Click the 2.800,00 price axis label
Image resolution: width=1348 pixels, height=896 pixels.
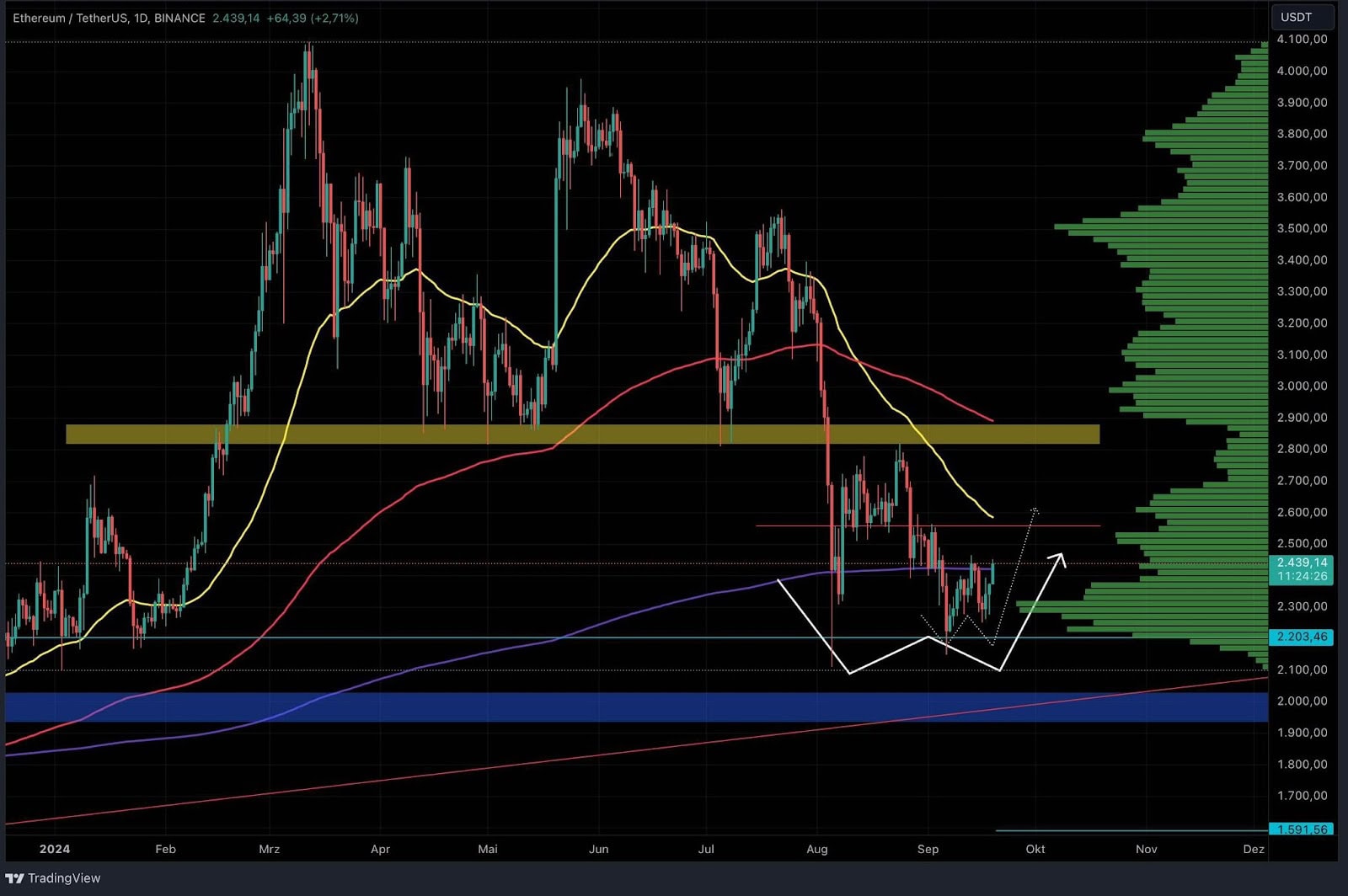(x=1302, y=449)
